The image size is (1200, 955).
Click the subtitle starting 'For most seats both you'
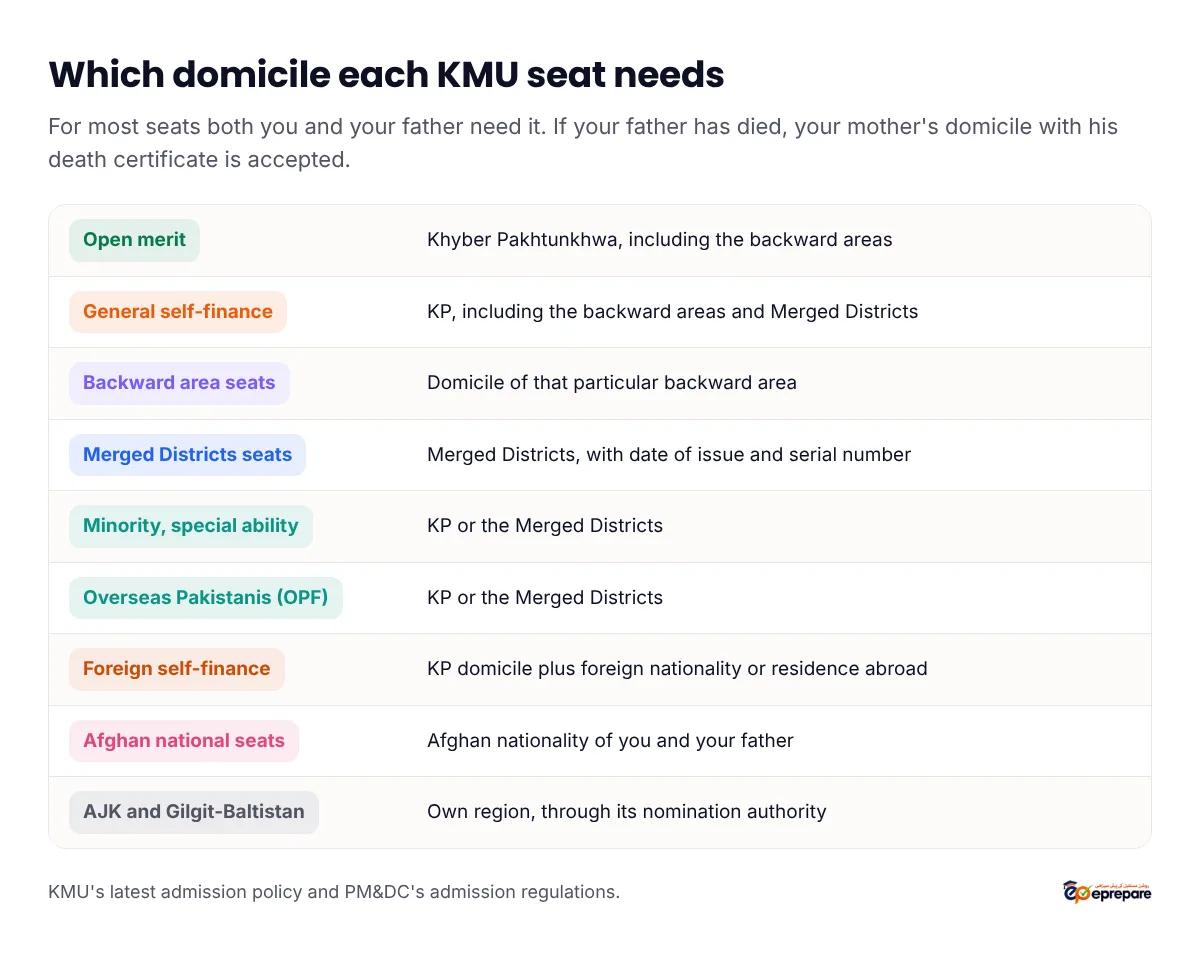point(583,143)
